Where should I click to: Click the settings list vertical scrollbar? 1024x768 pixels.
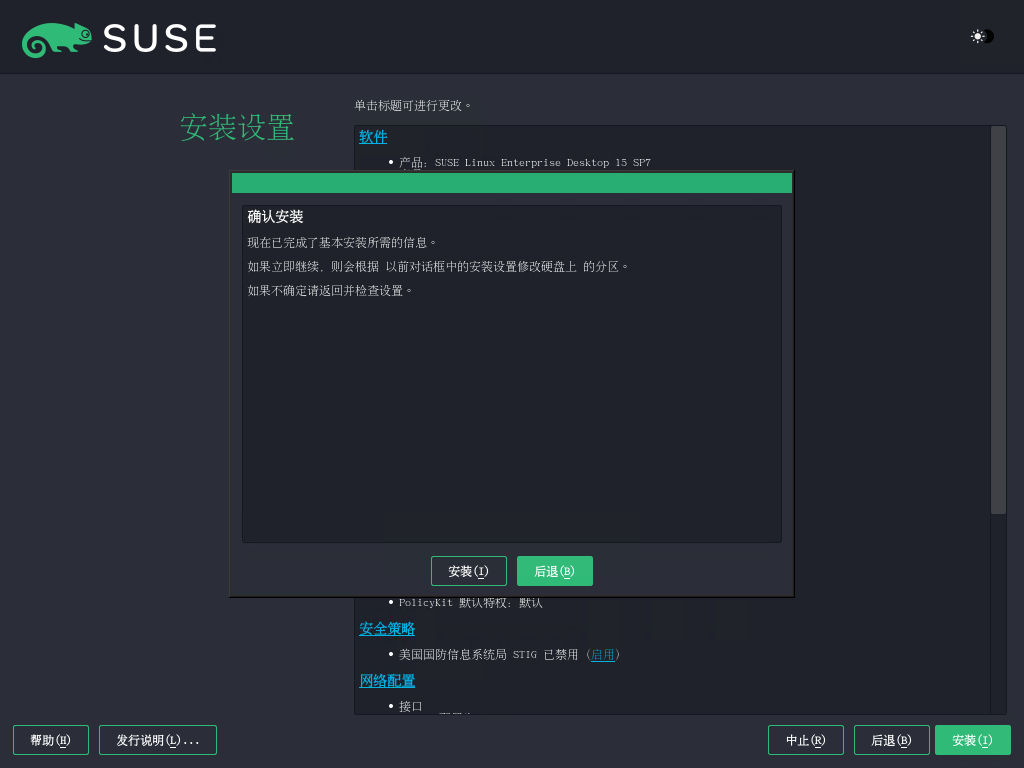[x=998, y=320]
